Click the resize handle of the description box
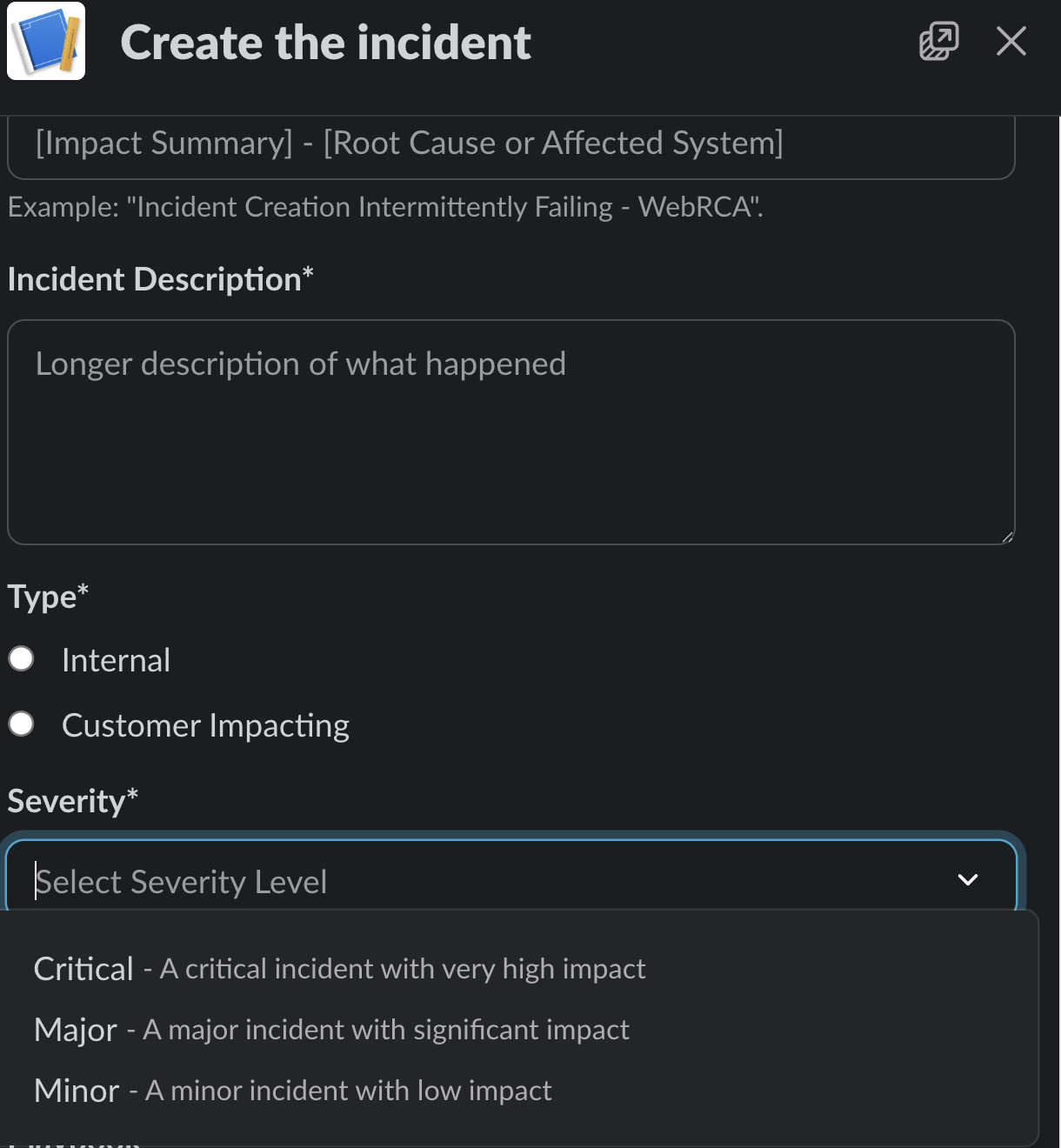The height and width of the screenshot is (1148, 1061). pyautogui.click(x=1007, y=537)
